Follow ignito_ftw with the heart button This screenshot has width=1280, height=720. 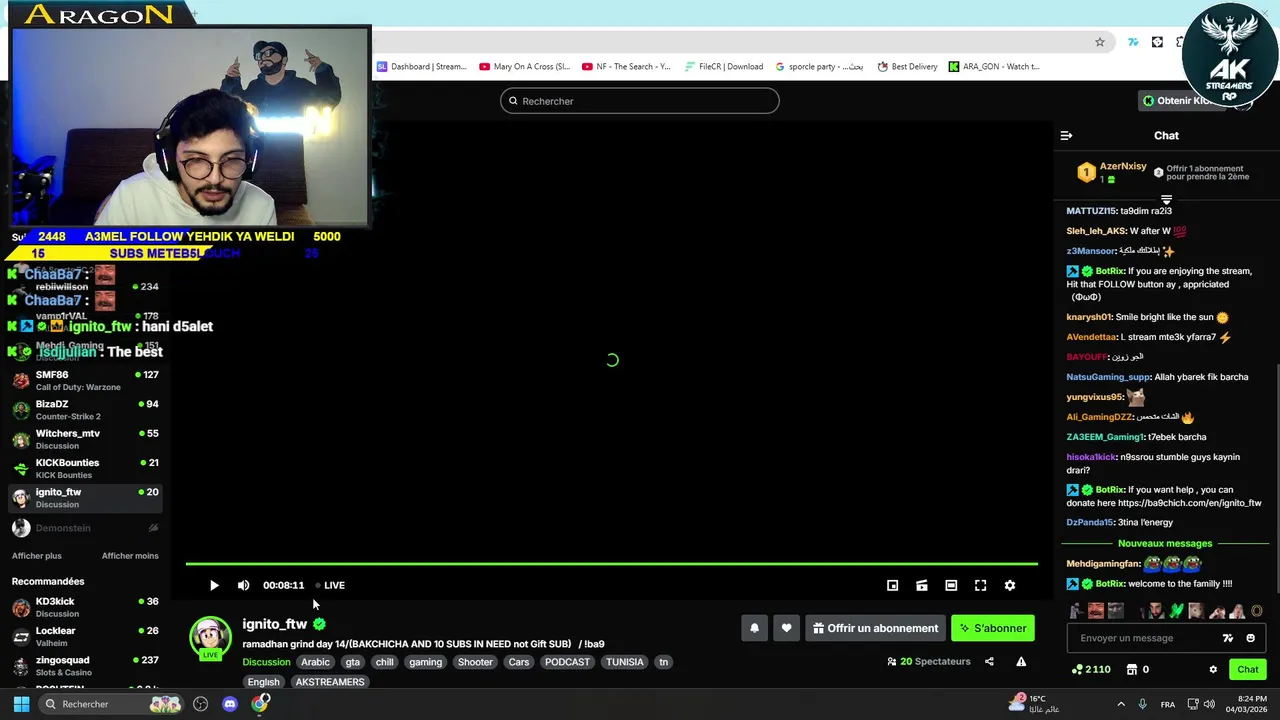point(786,628)
